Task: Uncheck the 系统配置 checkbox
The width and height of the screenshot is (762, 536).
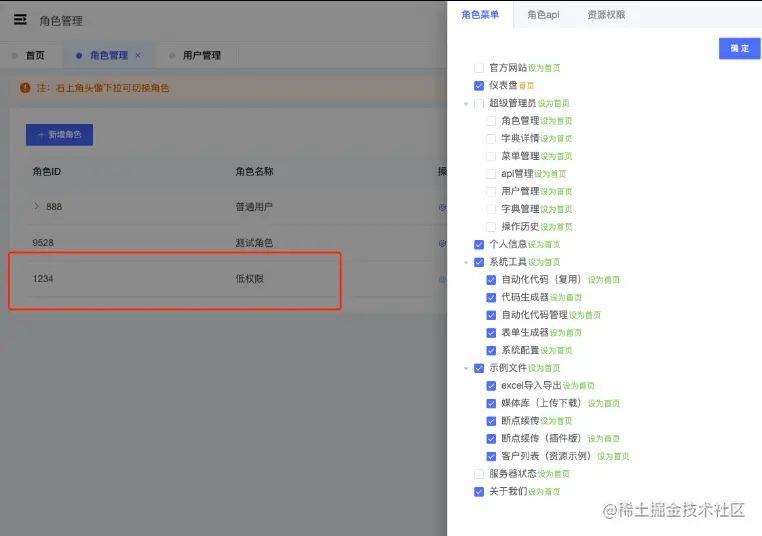Action: (x=491, y=350)
